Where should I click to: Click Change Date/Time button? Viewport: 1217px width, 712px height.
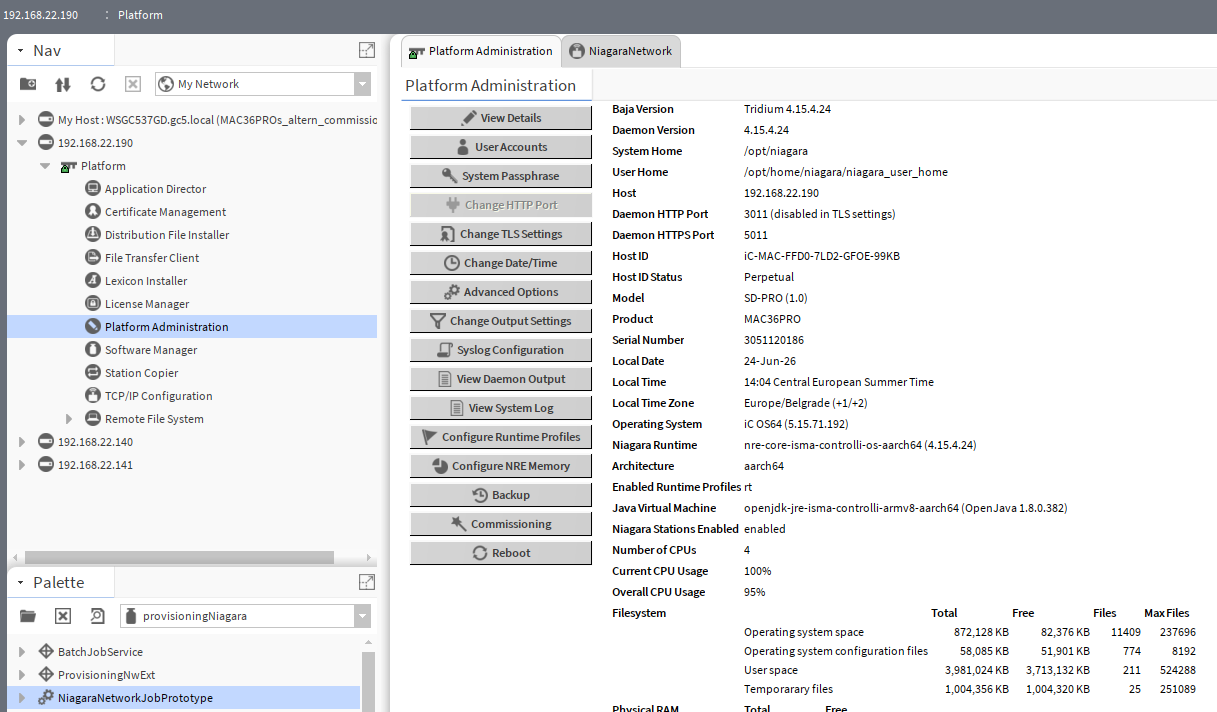501,263
